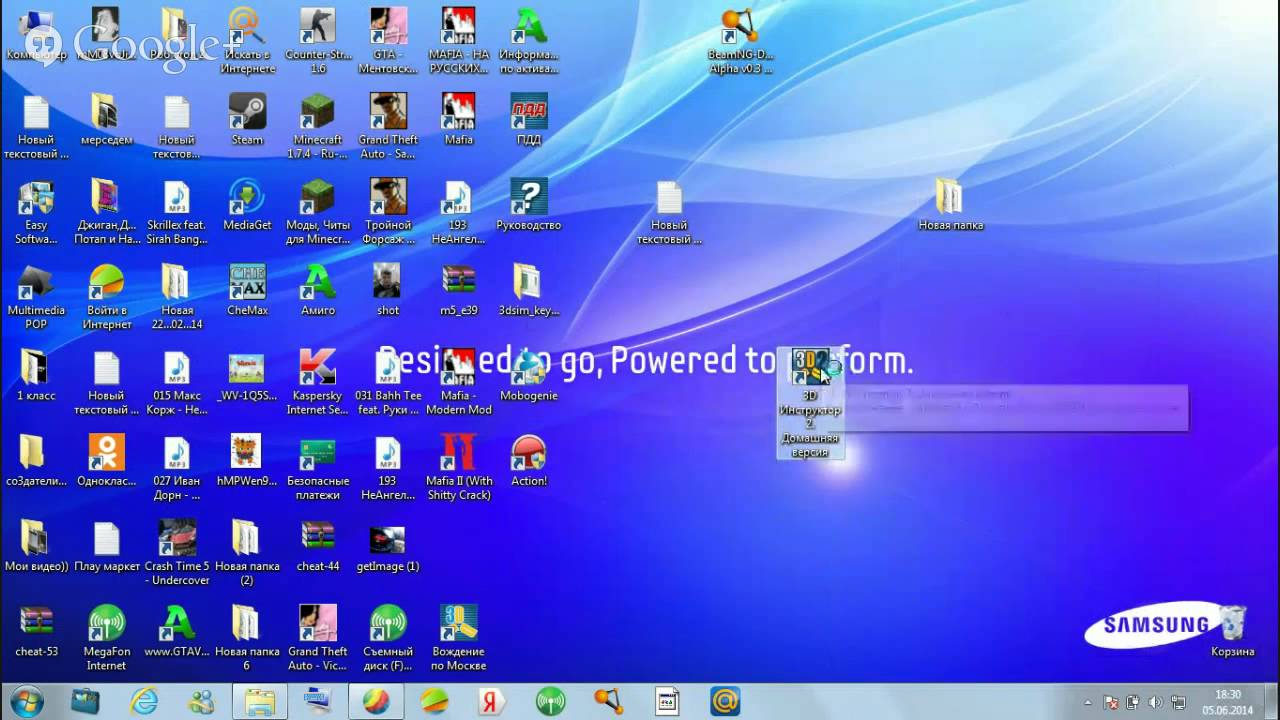Select the cheat-44 archive file
Viewport: 1280px width, 720px height.
(318, 545)
